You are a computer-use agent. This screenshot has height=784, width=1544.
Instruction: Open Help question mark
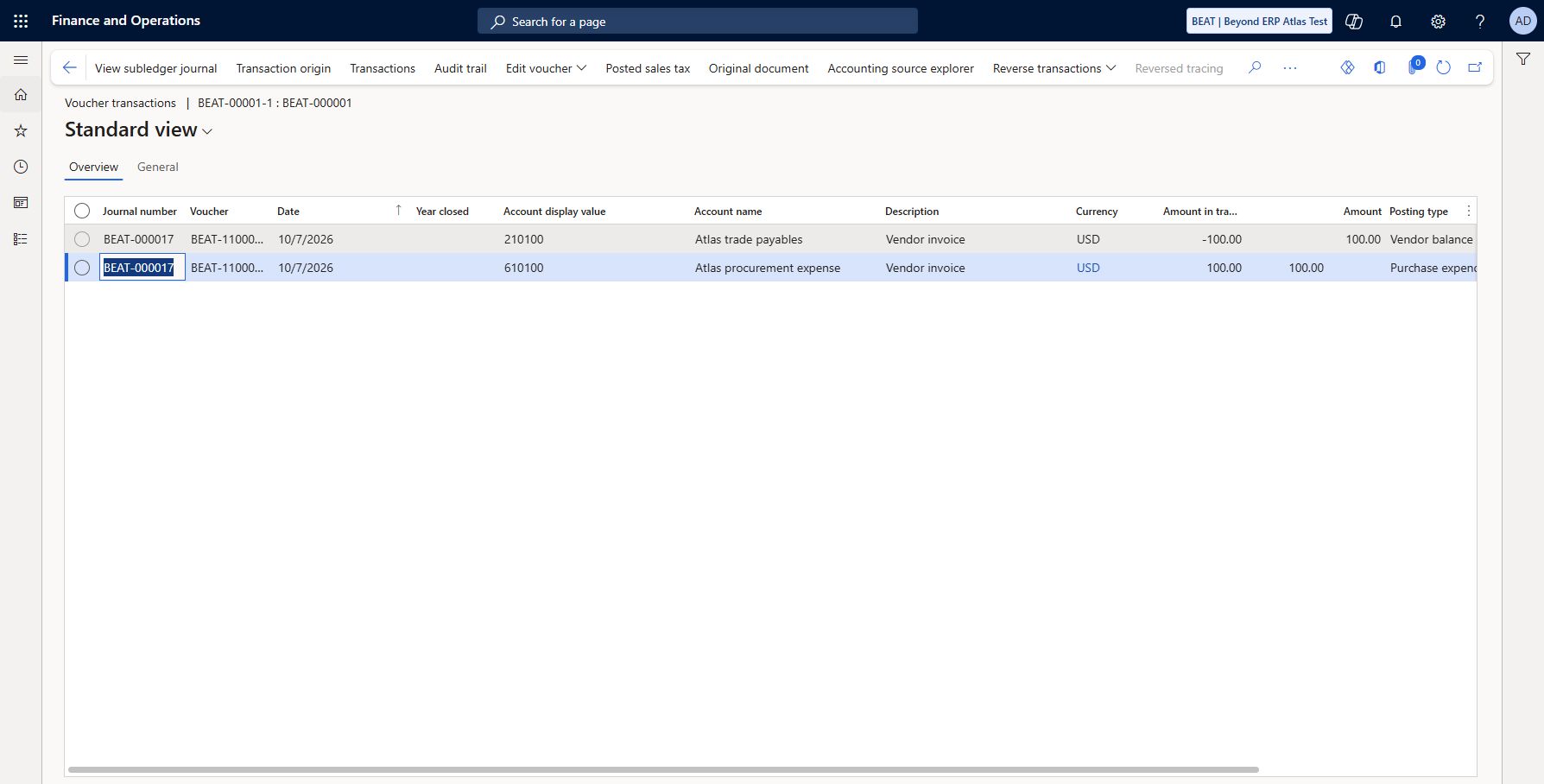click(1480, 21)
